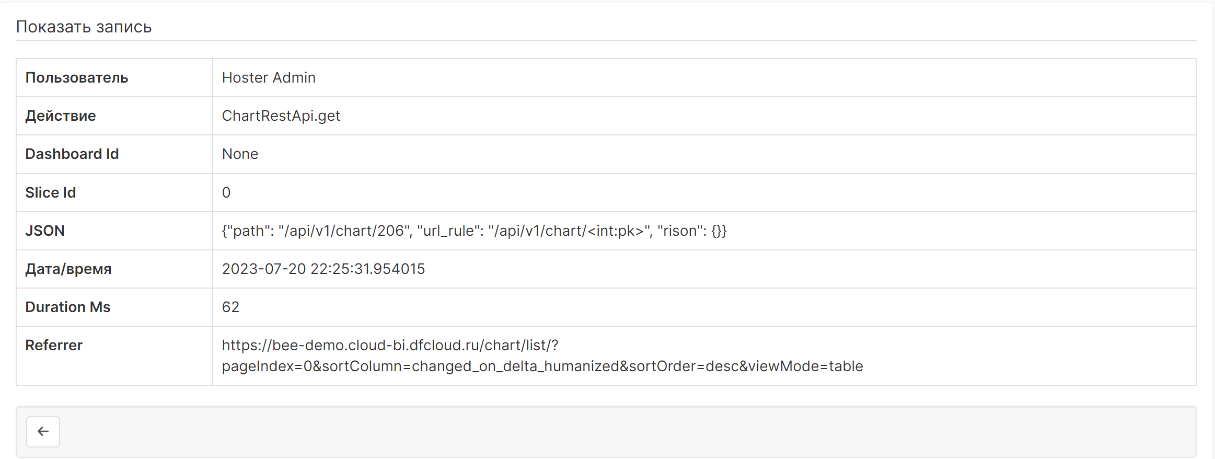Click the 2023-07-20 timestamp value

(x=324, y=269)
